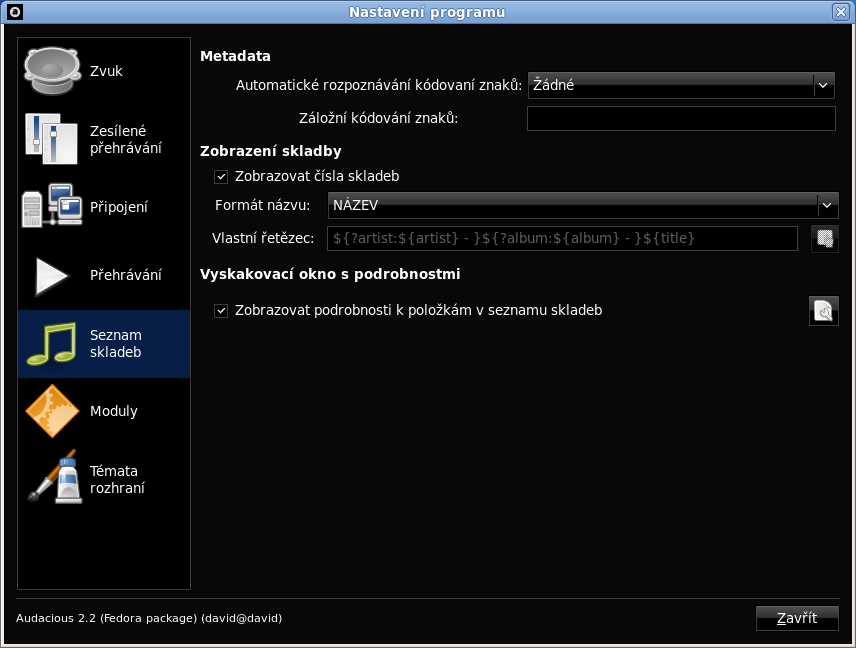This screenshot has height=648, width=856.
Task: Click the Metadata section heading
Action: 235,56
